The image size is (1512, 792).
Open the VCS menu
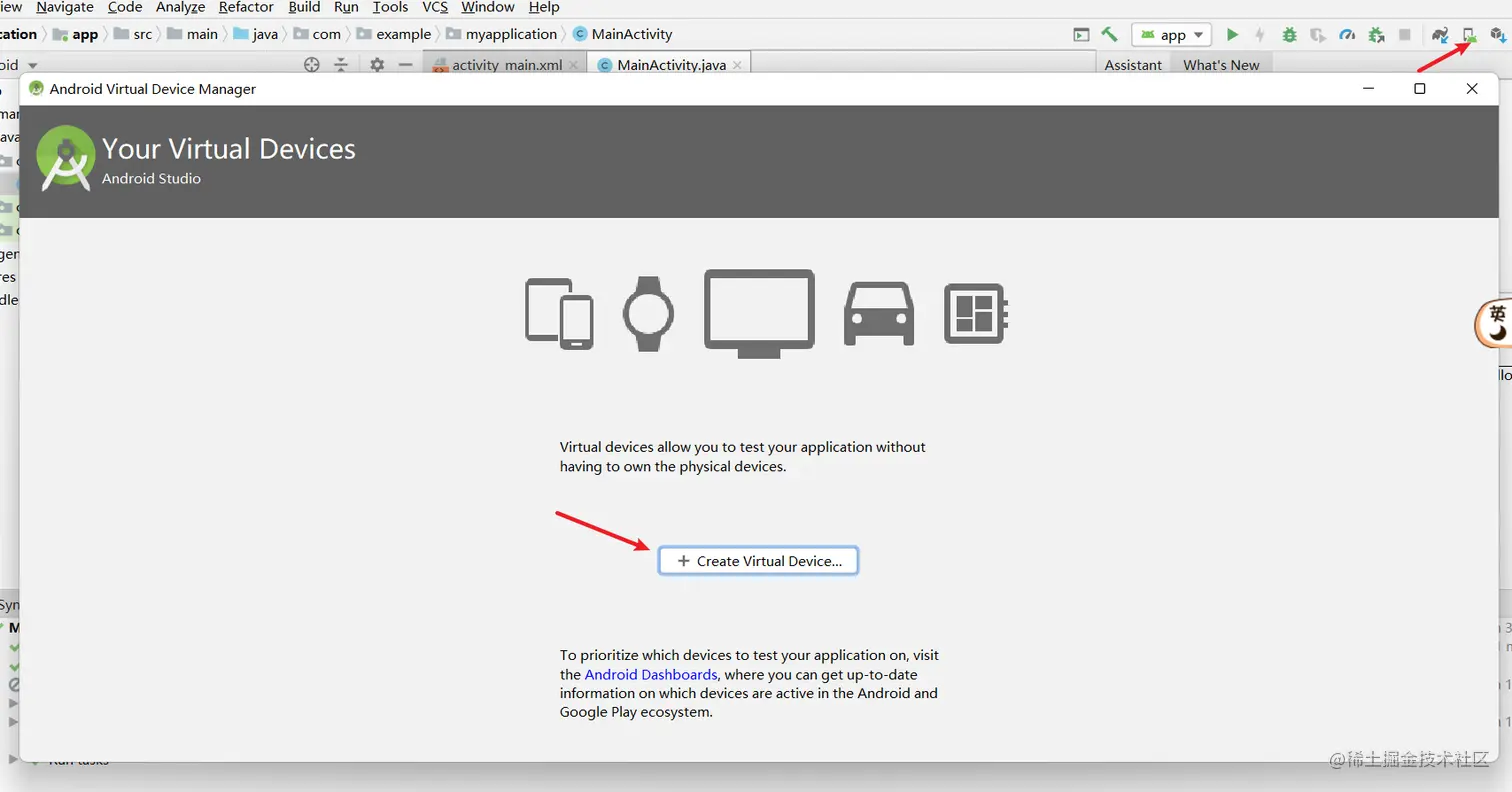tap(435, 7)
